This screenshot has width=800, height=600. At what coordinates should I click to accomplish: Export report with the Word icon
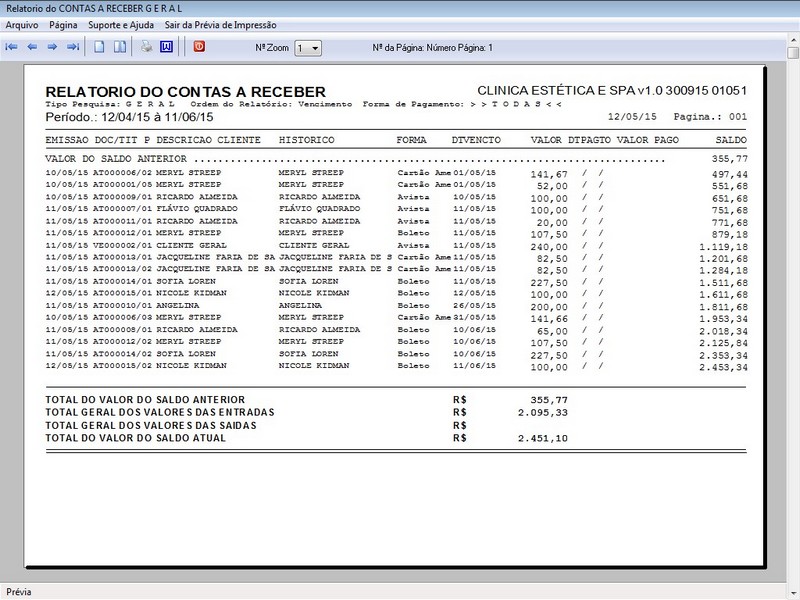[166, 47]
